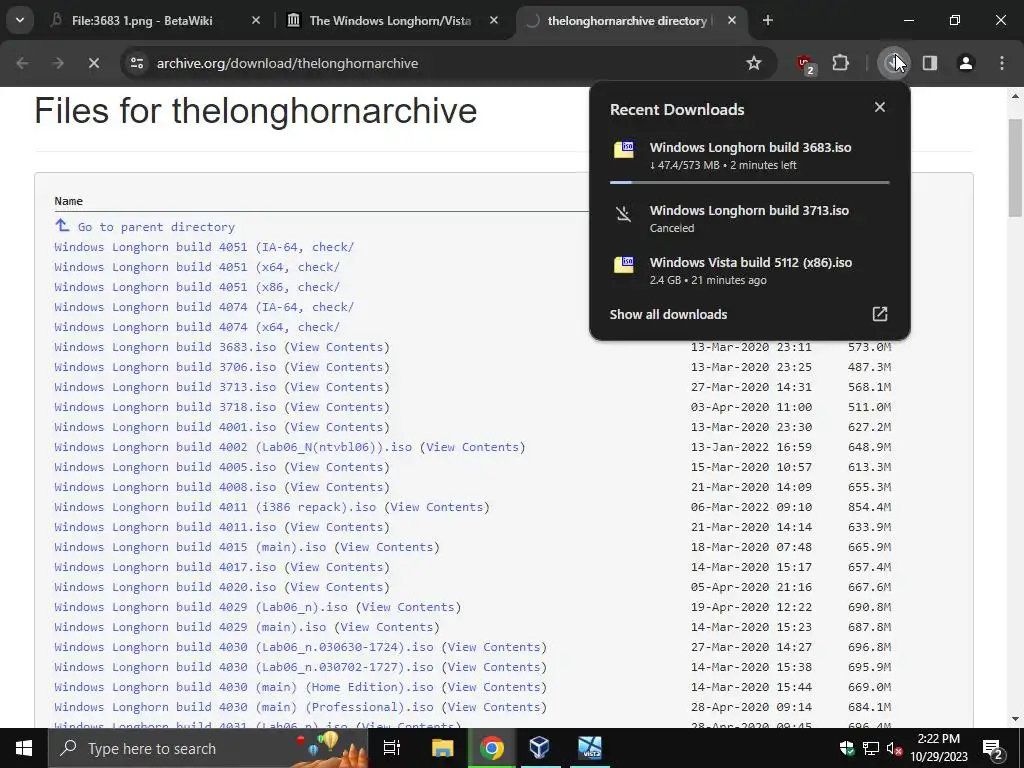Image resolution: width=1024 pixels, height=768 pixels.
Task: Close thelonghornarchive directory tab
Action: (732, 20)
